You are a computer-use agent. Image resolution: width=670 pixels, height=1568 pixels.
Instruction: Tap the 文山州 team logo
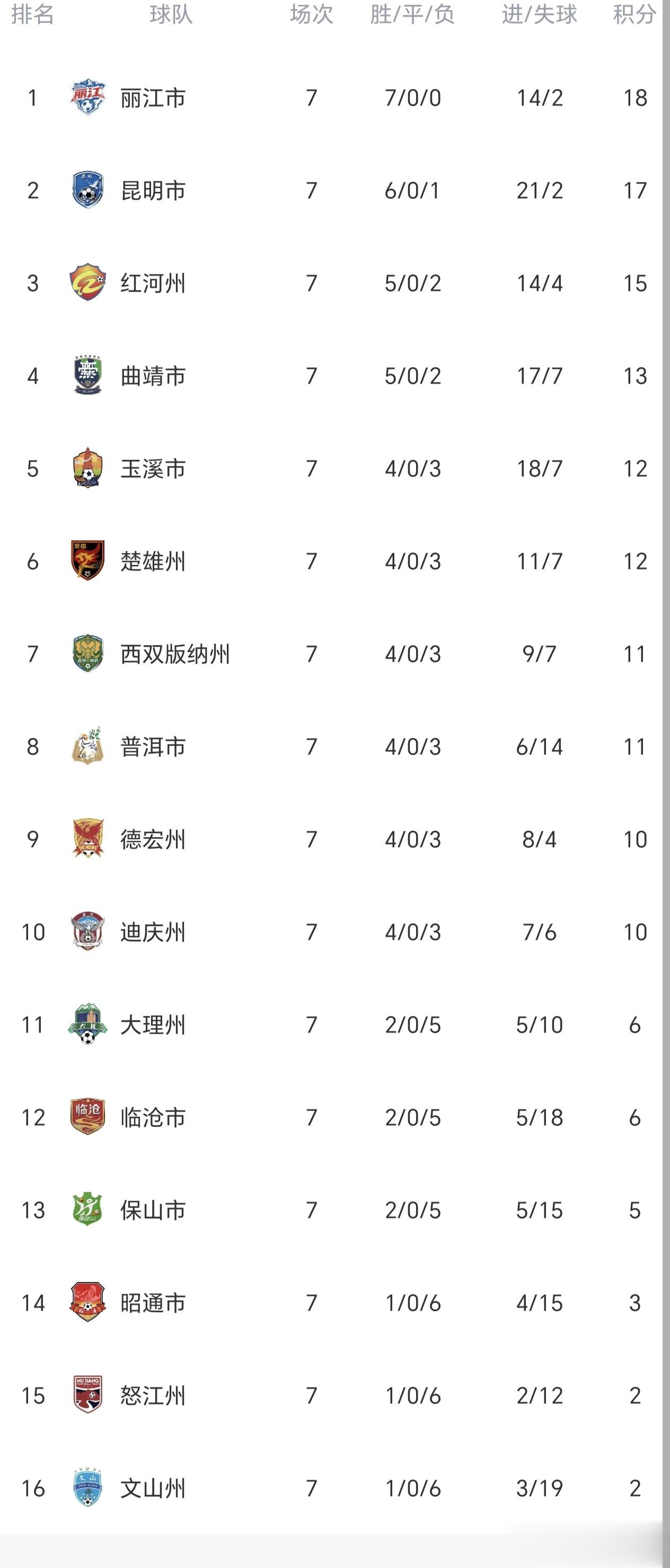click(x=87, y=1487)
